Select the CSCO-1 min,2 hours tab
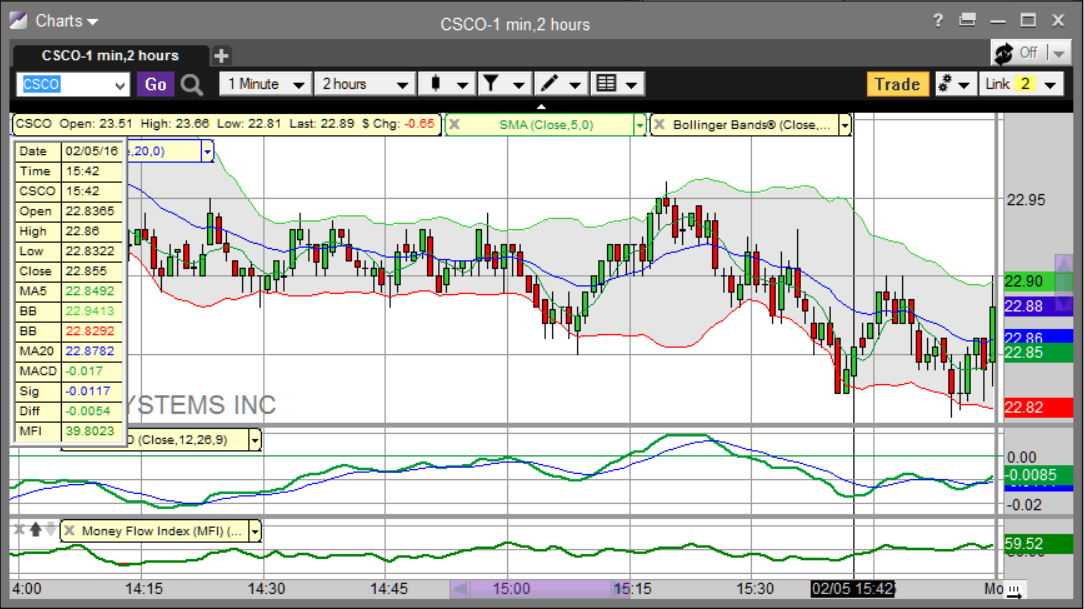This screenshot has width=1084, height=609. click(x=110, y=55)
